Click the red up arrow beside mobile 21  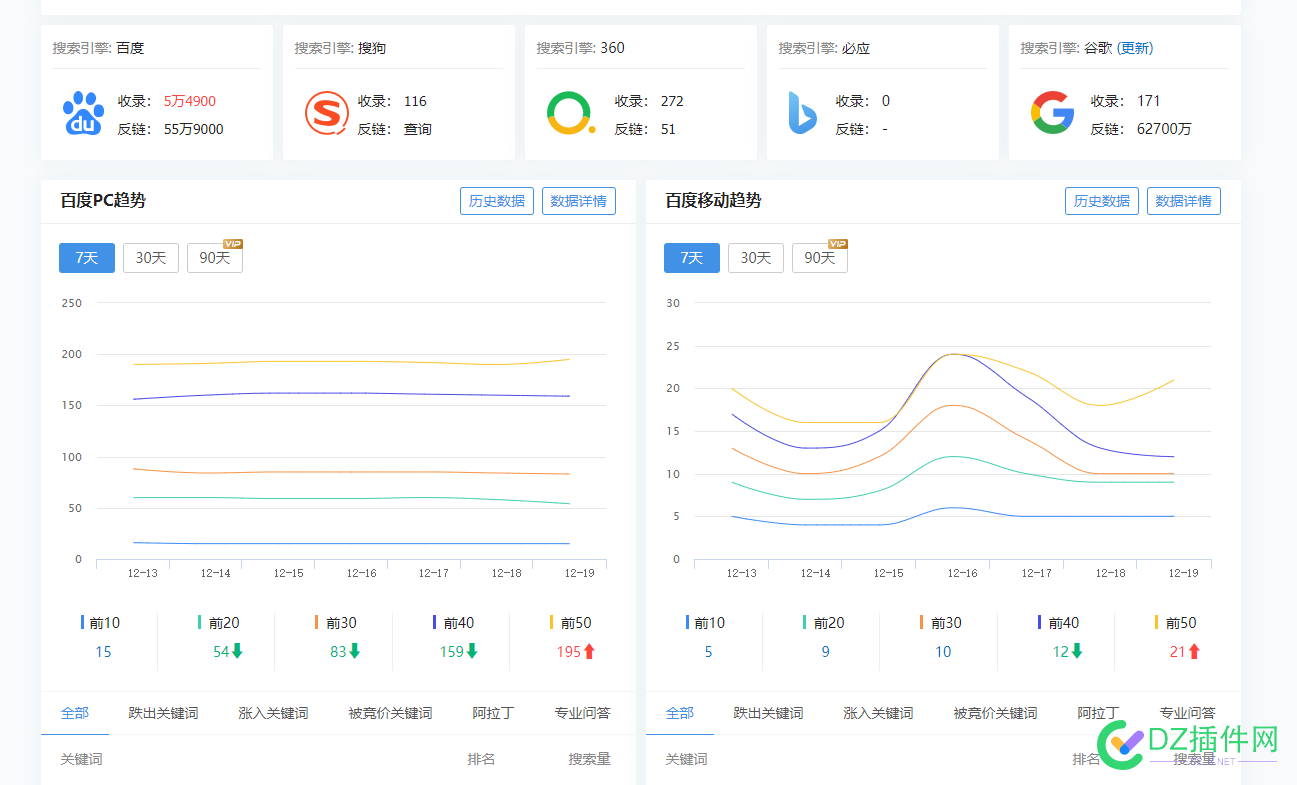point(1194,651)
